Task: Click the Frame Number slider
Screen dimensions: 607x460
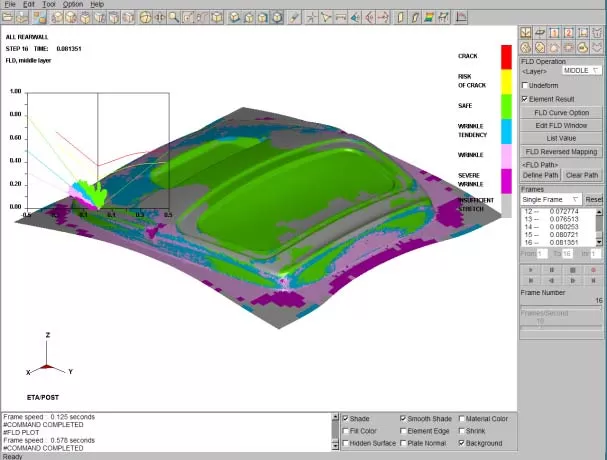Action: click(561, 307)
